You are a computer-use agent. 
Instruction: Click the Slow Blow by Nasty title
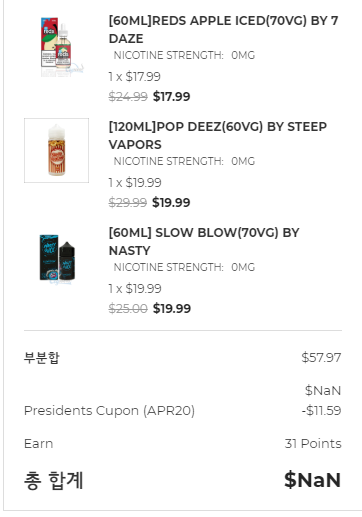(x=204, y=242)
